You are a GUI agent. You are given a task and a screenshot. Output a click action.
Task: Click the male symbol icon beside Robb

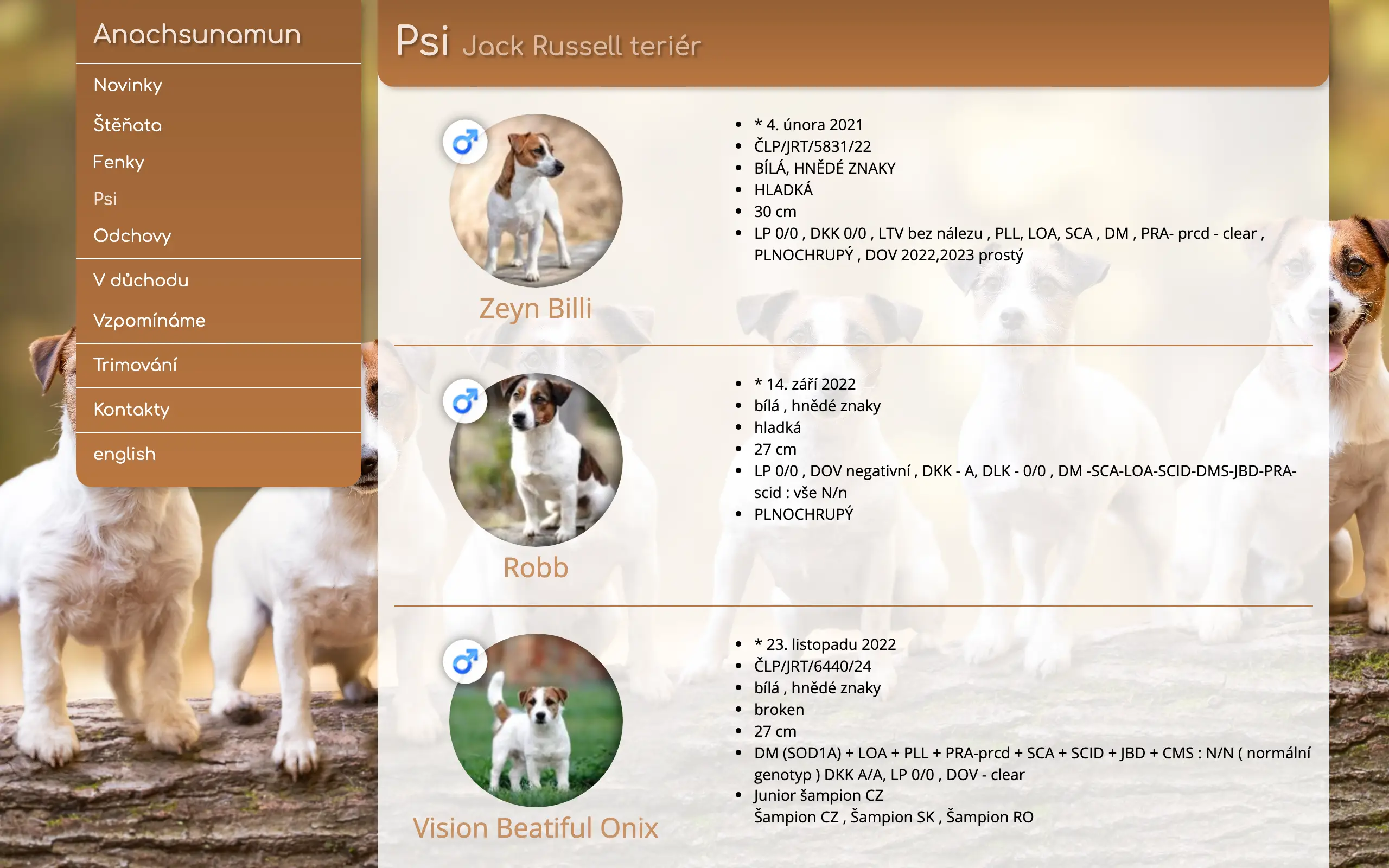tap(465, 401)
